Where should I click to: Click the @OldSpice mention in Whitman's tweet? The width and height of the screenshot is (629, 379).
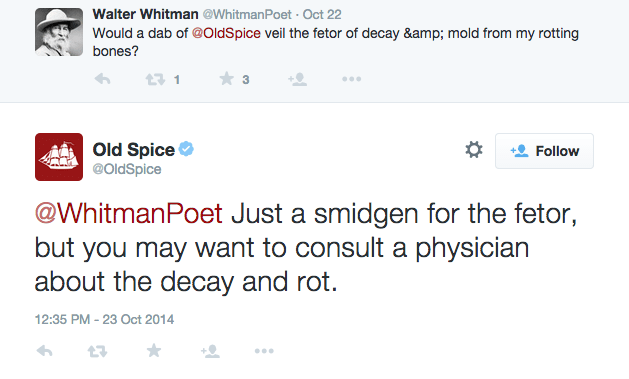pos(226,33)
